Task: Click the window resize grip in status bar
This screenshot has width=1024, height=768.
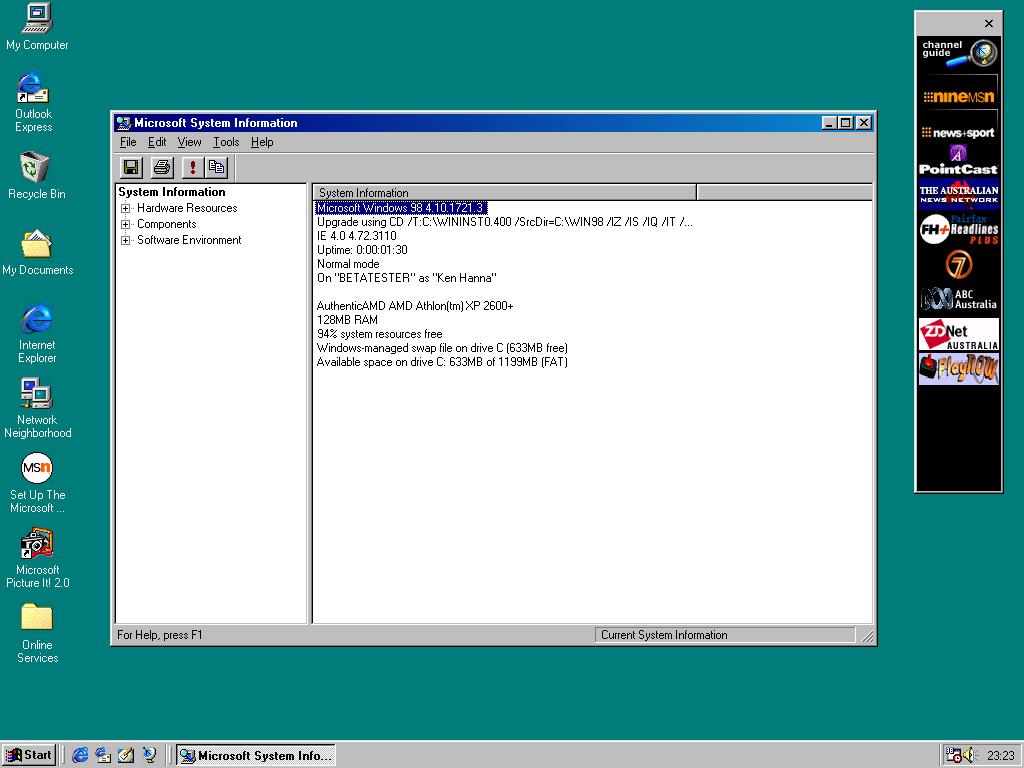Action: [867, 636]
